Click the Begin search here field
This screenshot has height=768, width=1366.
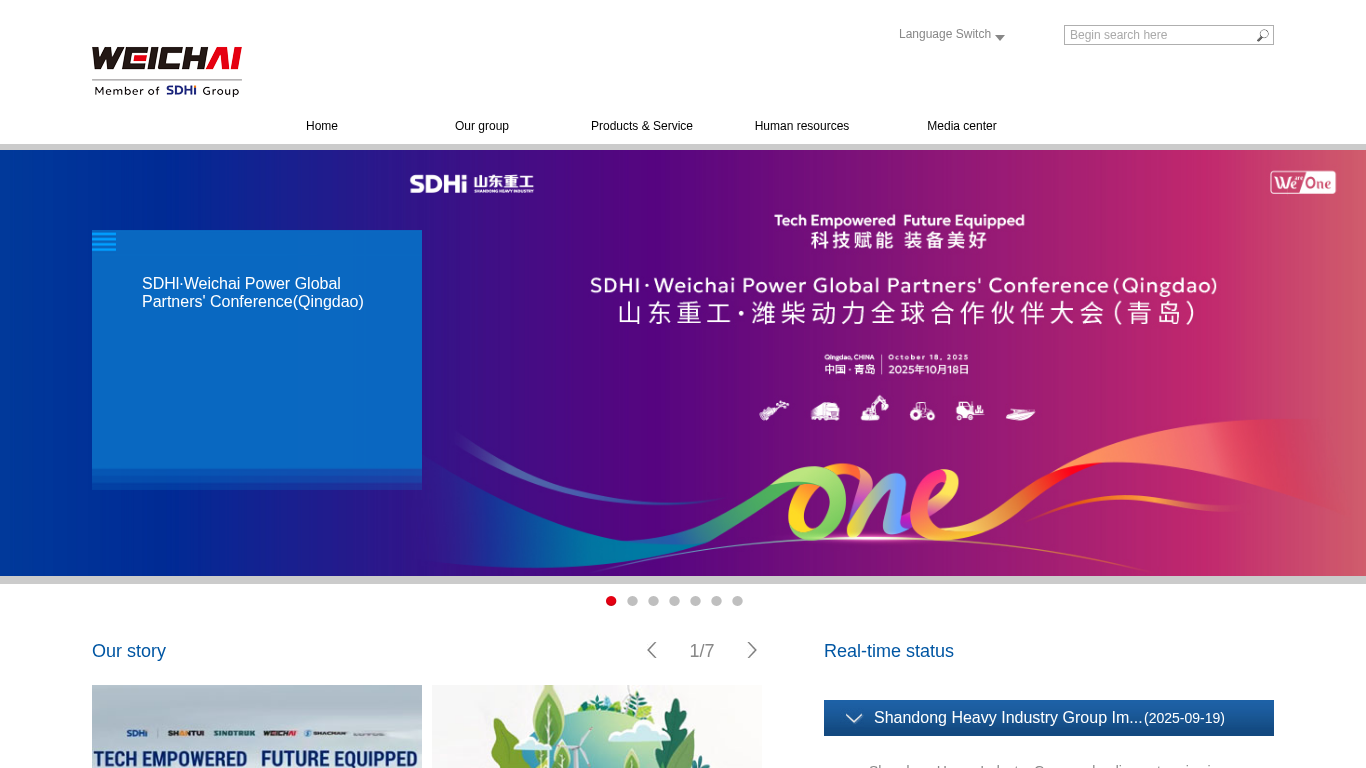(x=1161, y=35)
